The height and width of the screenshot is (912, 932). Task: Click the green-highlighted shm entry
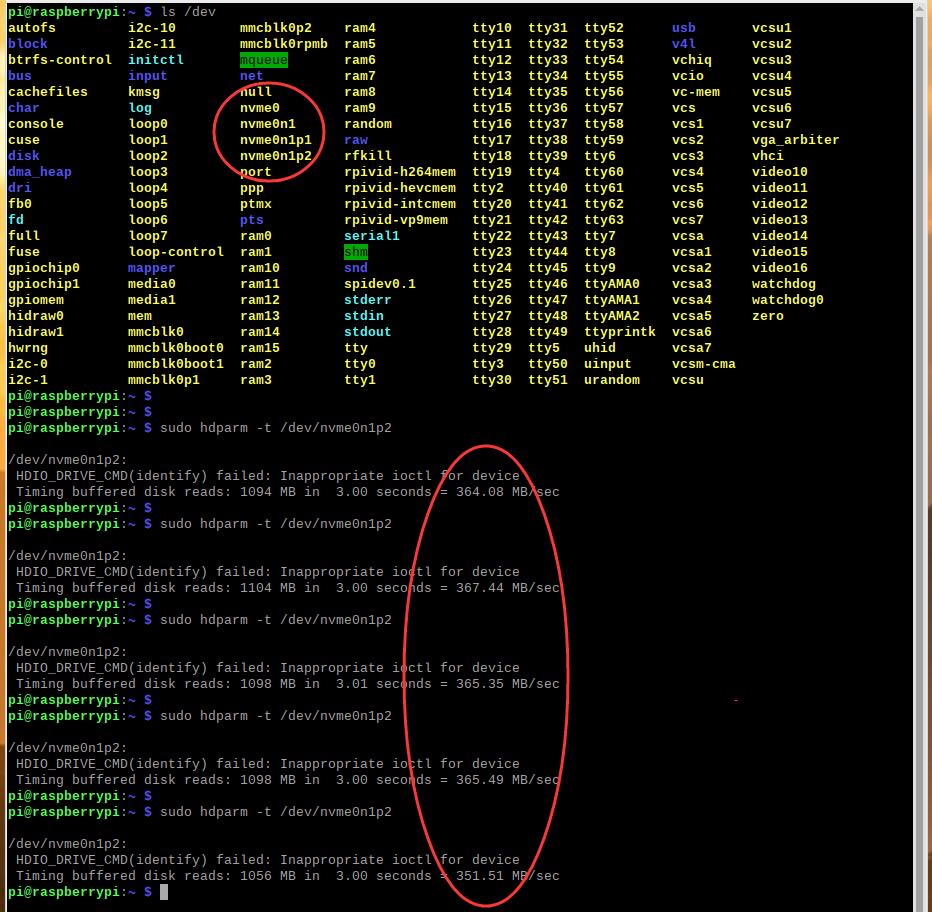[356, 252]
